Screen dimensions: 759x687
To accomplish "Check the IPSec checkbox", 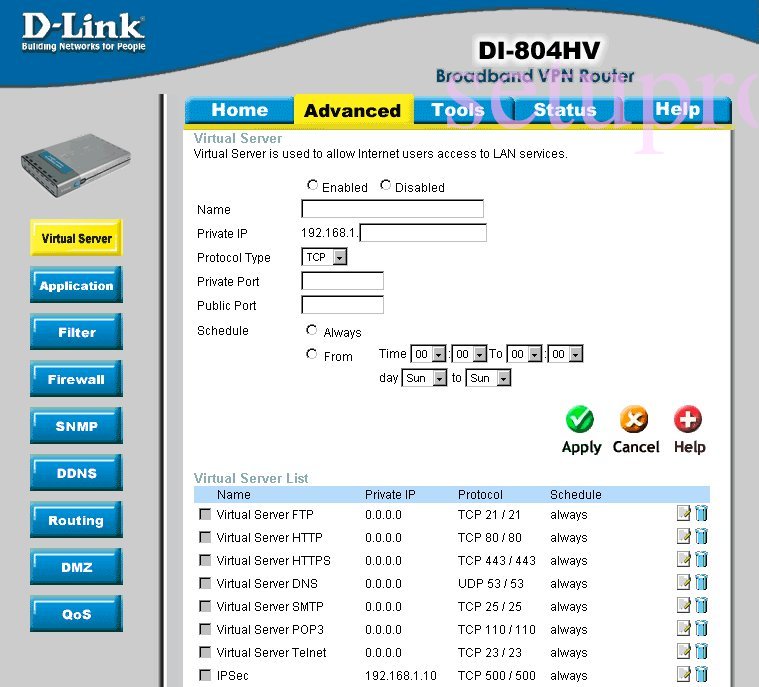I will [205, 675].
